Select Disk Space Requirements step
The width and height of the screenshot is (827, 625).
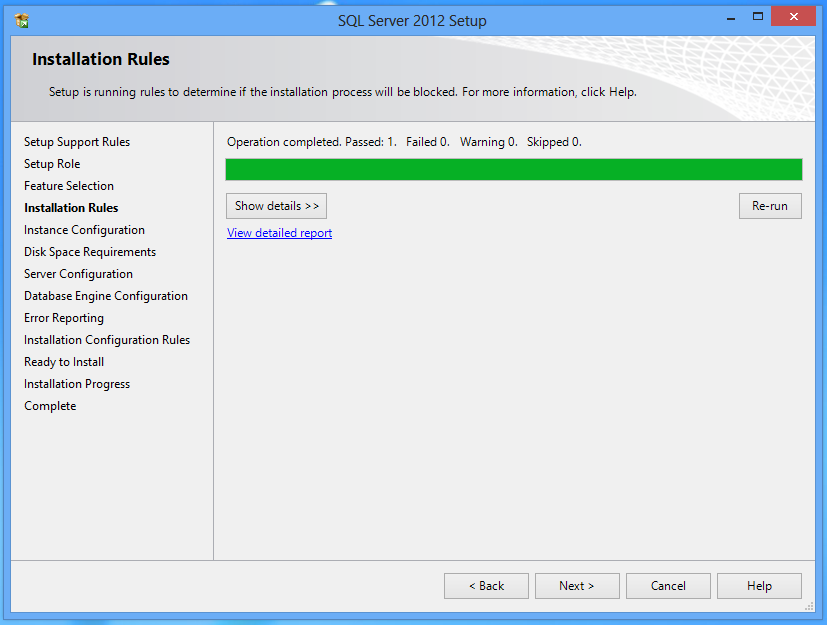point(90,252)
